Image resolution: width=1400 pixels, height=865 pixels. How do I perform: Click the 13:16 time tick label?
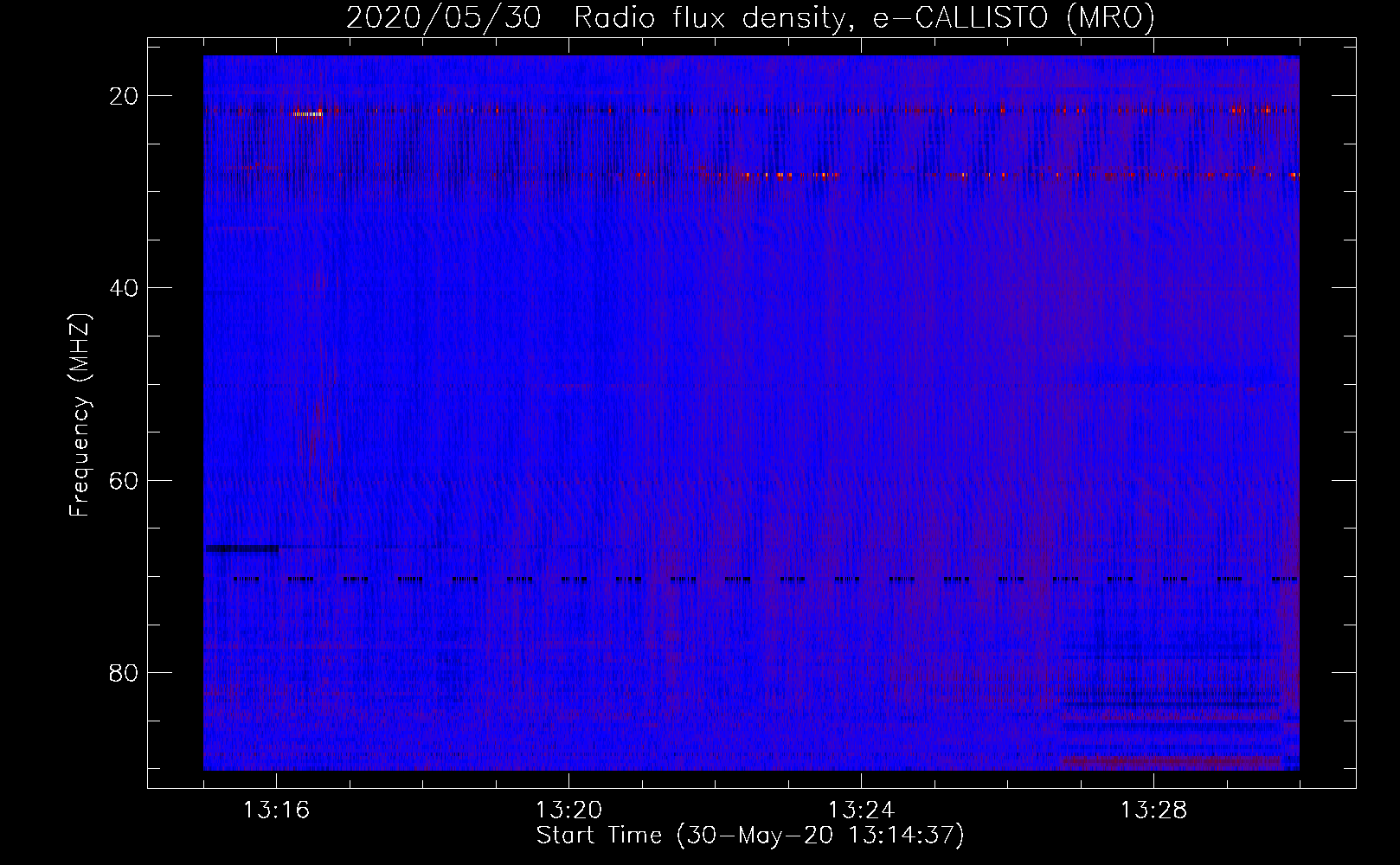pos(276,811)
